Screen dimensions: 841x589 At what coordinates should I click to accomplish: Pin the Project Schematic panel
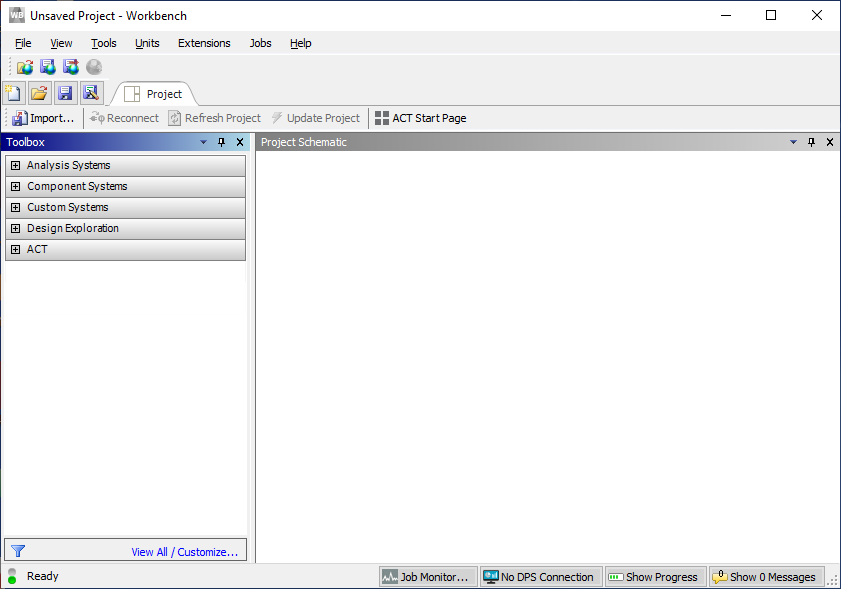812,142
